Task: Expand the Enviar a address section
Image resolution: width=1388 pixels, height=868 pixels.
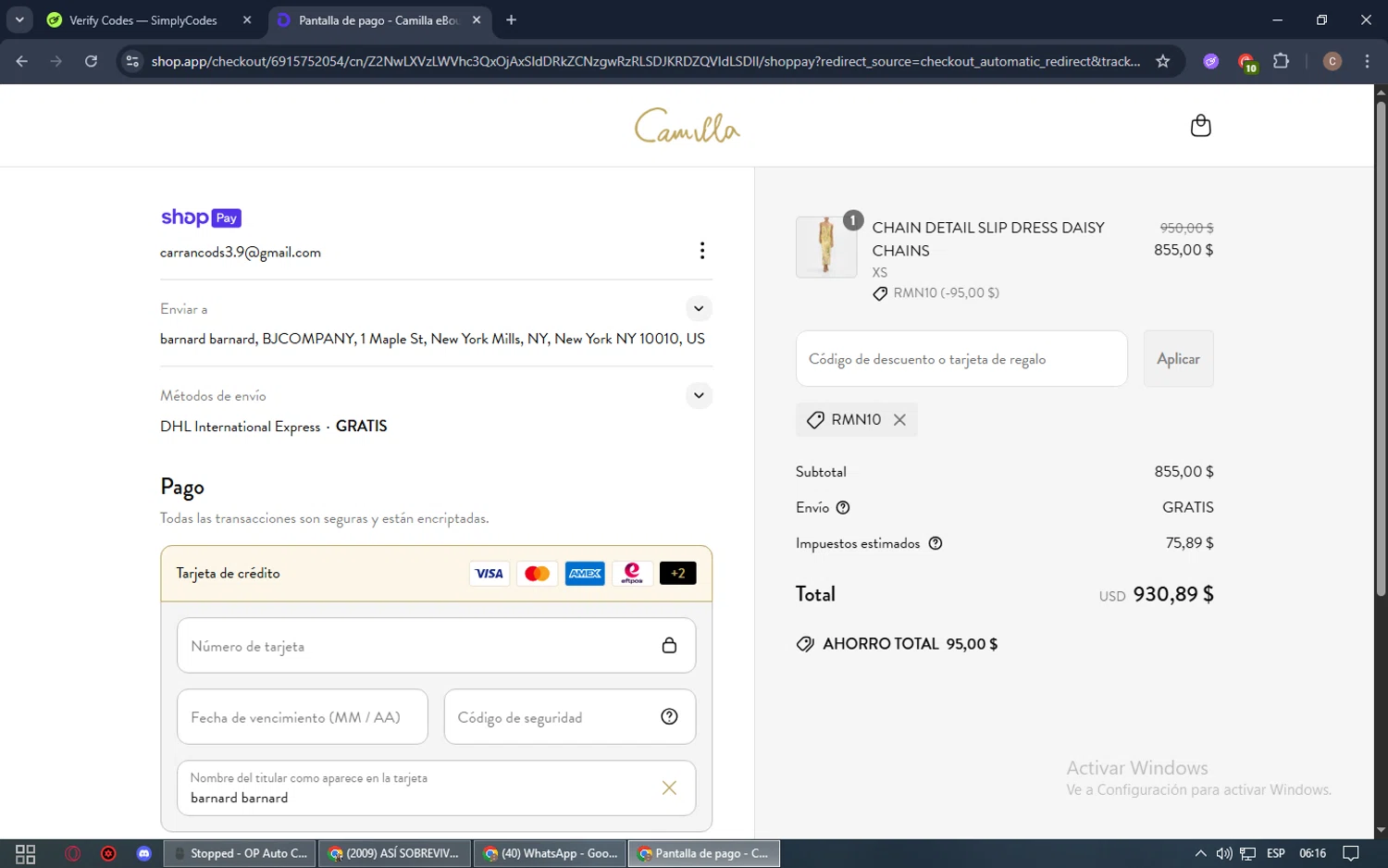Action: coord(699,308)
